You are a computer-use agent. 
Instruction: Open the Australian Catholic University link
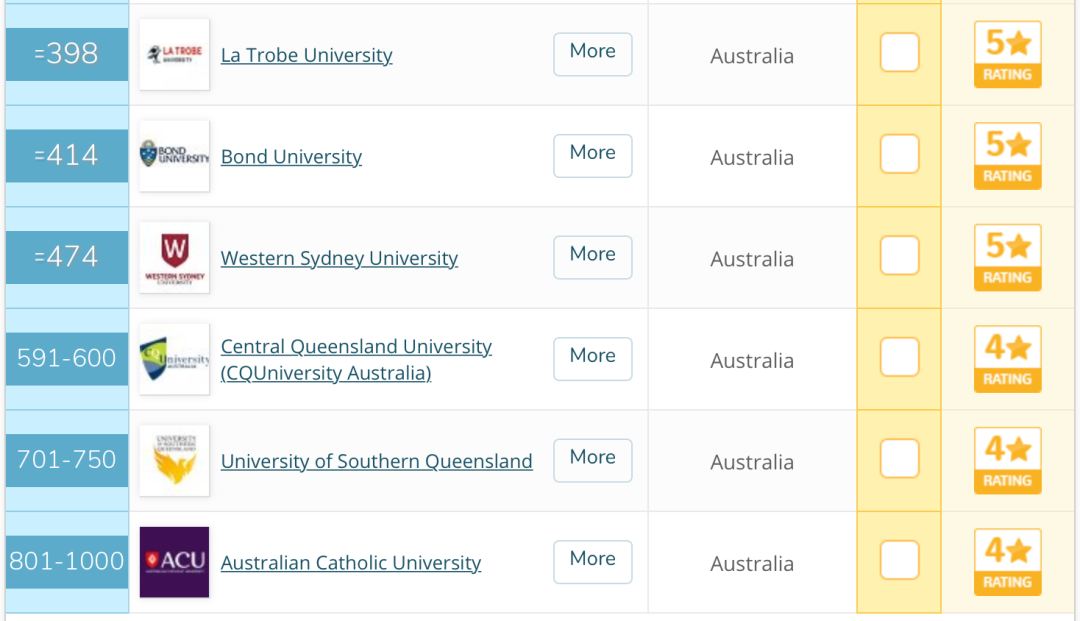coord(351,562)
